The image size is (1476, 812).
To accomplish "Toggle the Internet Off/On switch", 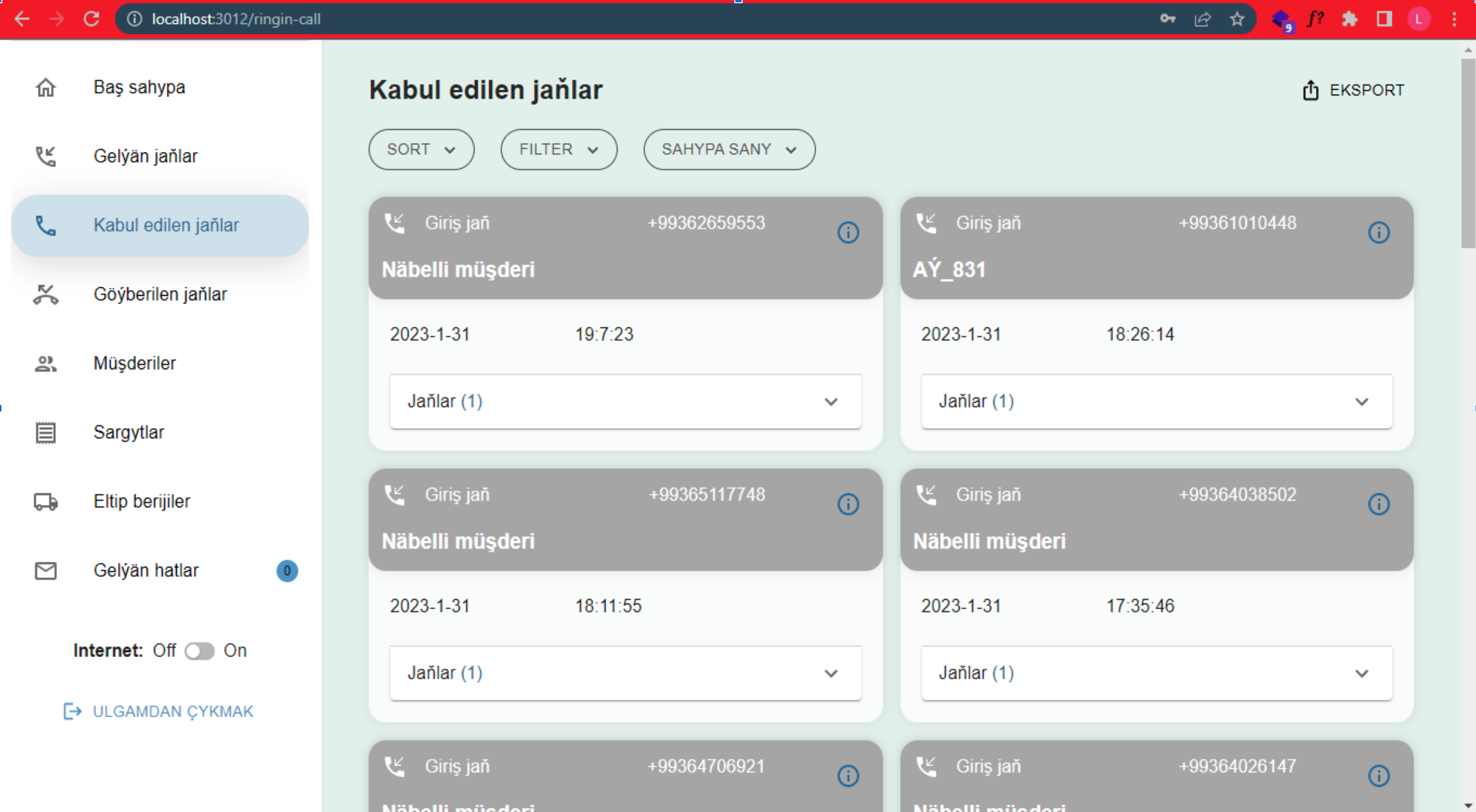I will click(200, 651).
